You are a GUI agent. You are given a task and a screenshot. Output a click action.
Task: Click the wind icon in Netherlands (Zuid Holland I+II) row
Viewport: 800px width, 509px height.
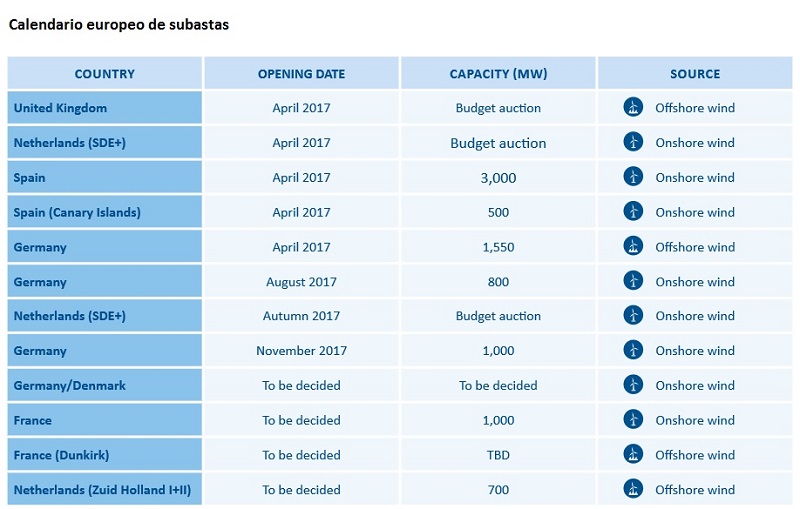632,489
